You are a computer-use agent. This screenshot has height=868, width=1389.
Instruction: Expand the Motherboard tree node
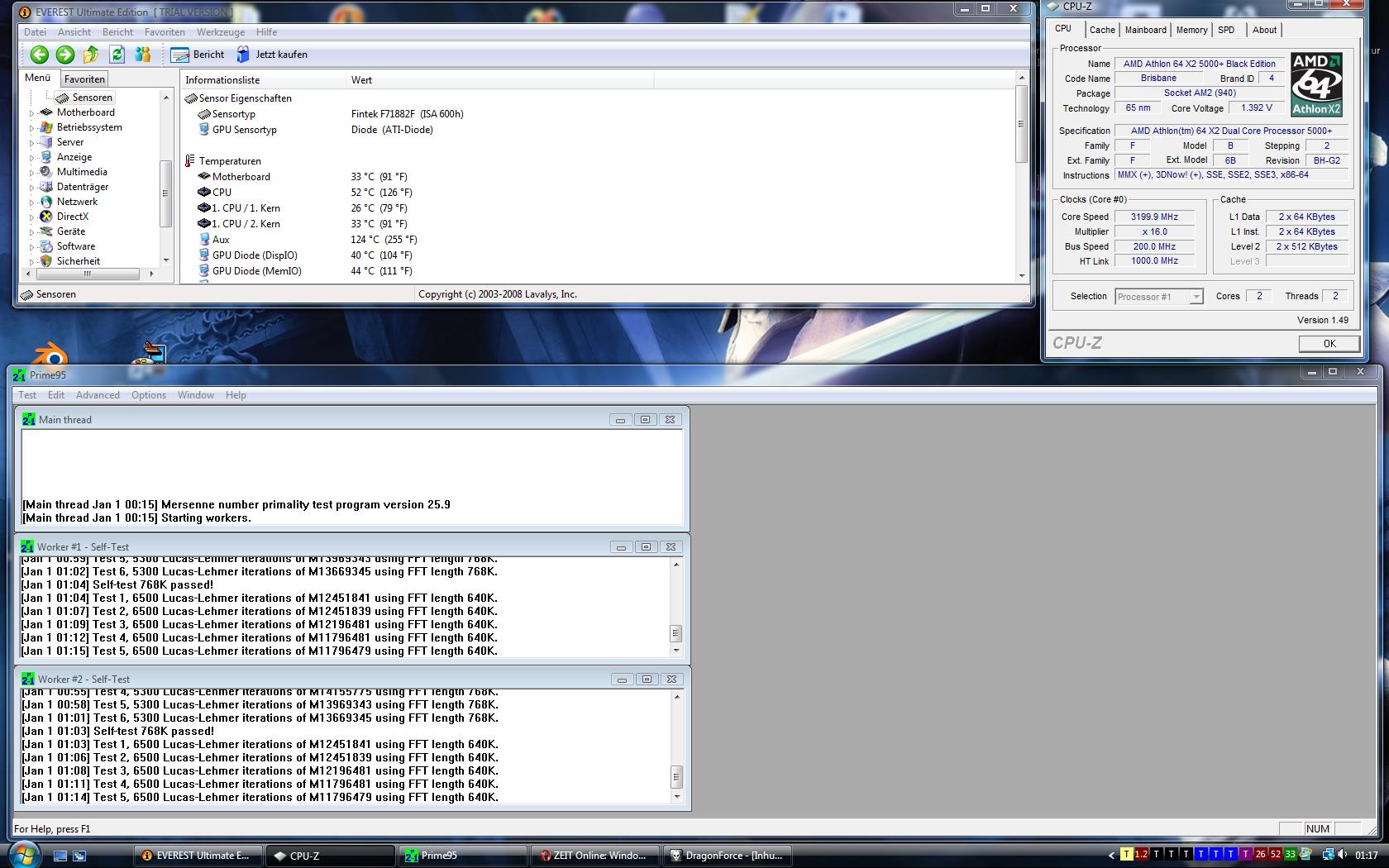pos(32,113)
